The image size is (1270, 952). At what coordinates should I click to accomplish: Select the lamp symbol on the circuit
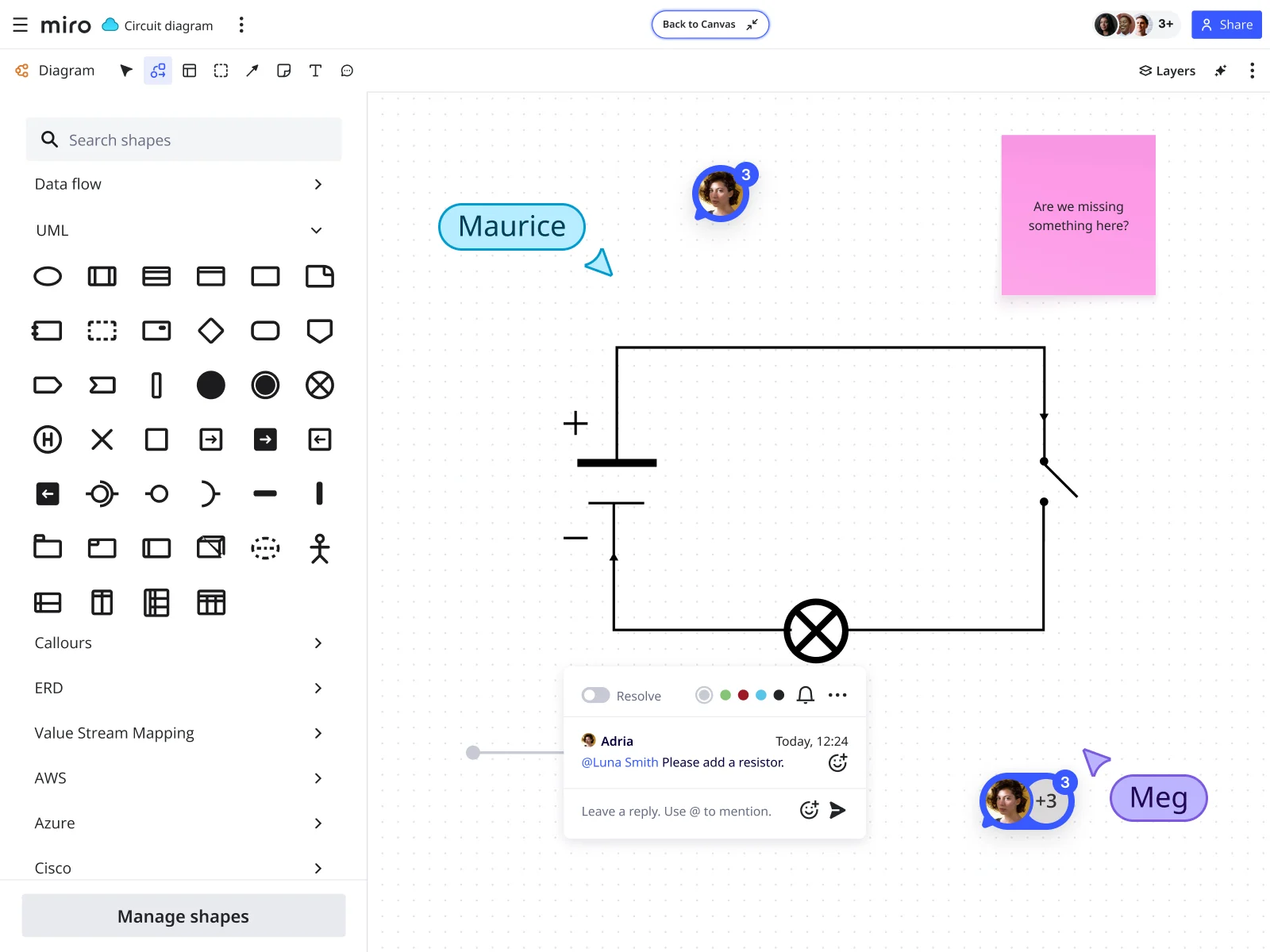click(816, 631)
